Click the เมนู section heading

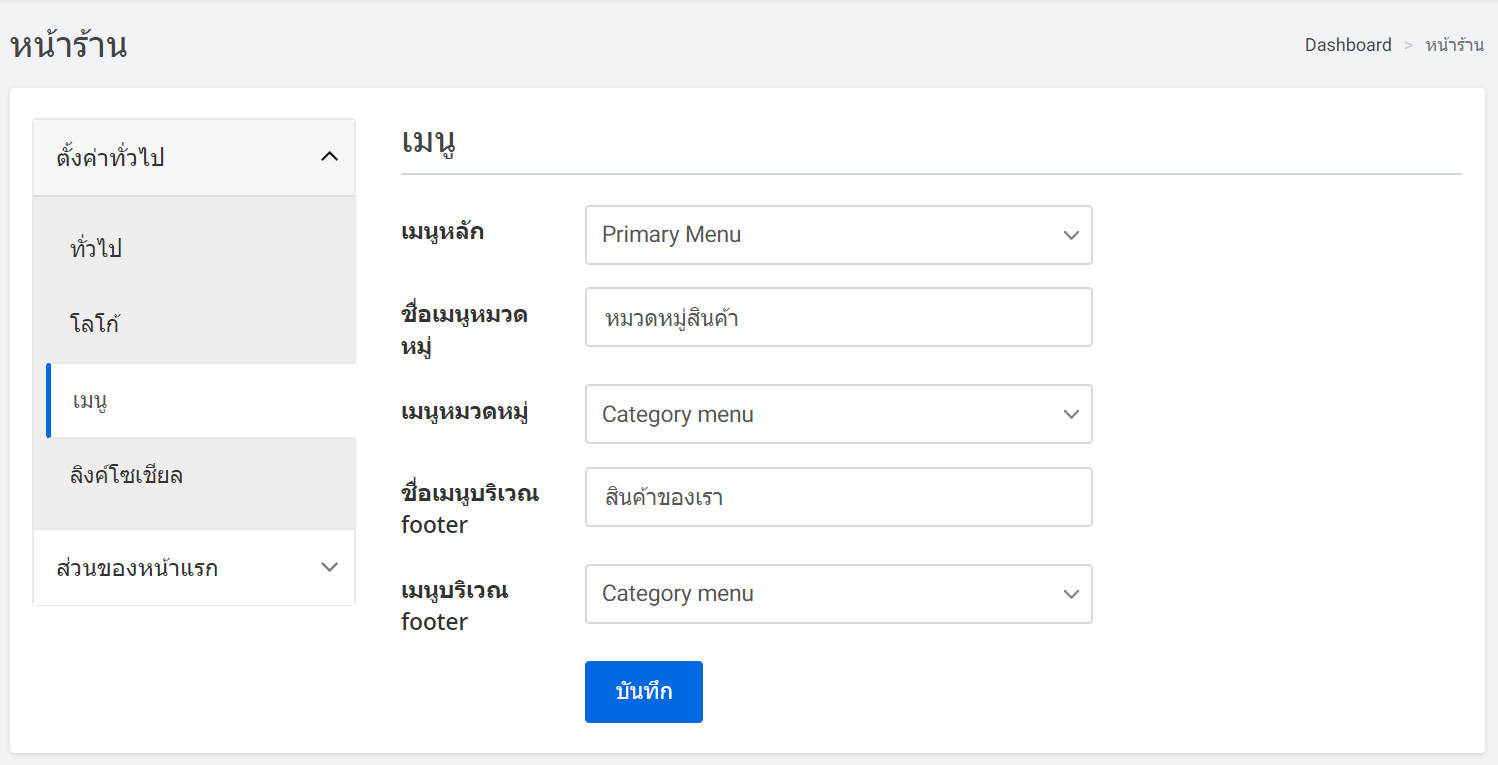pos(429,142)
